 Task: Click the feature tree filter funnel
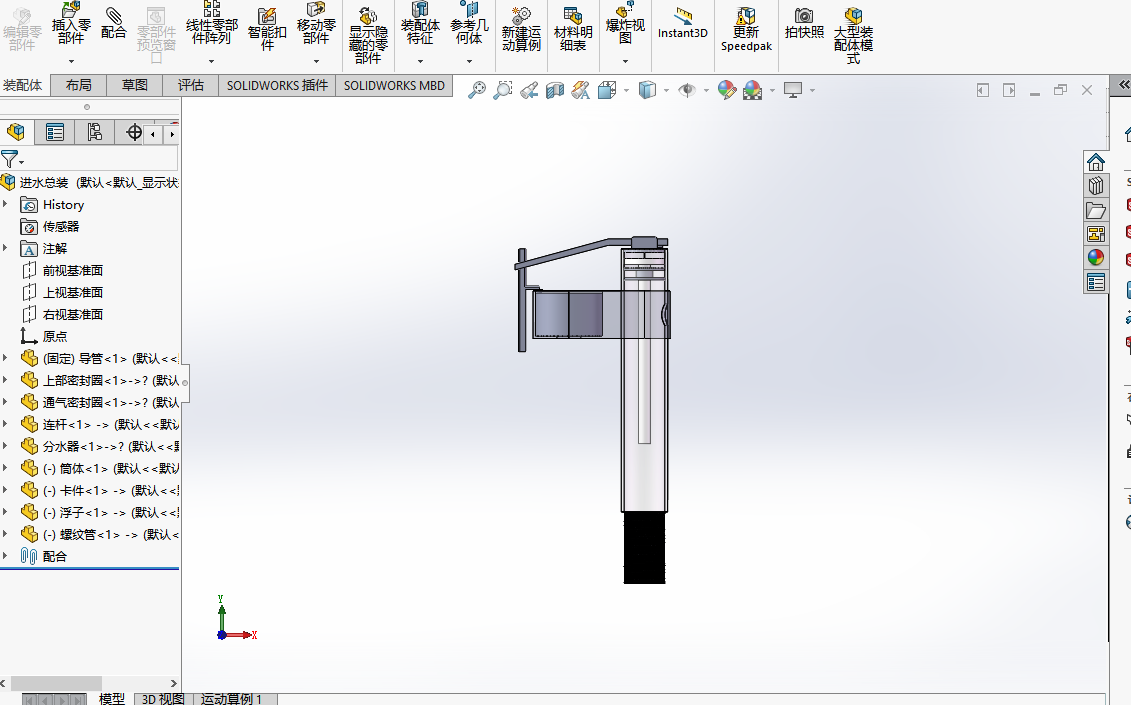[9, 159]
